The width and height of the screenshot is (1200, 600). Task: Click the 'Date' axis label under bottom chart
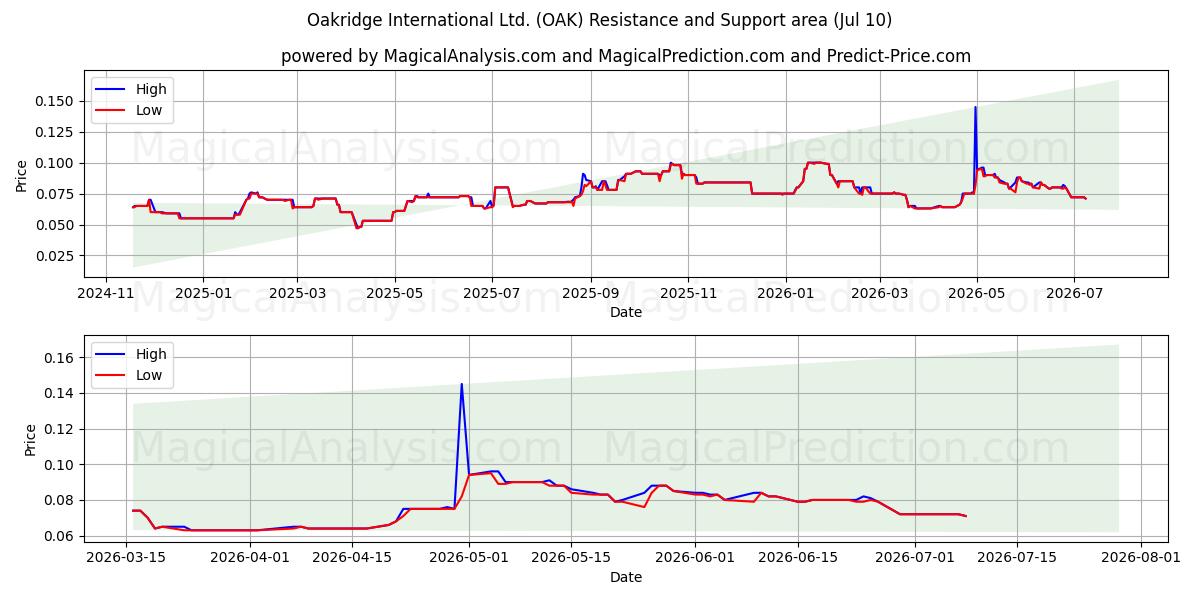point(626,577)
